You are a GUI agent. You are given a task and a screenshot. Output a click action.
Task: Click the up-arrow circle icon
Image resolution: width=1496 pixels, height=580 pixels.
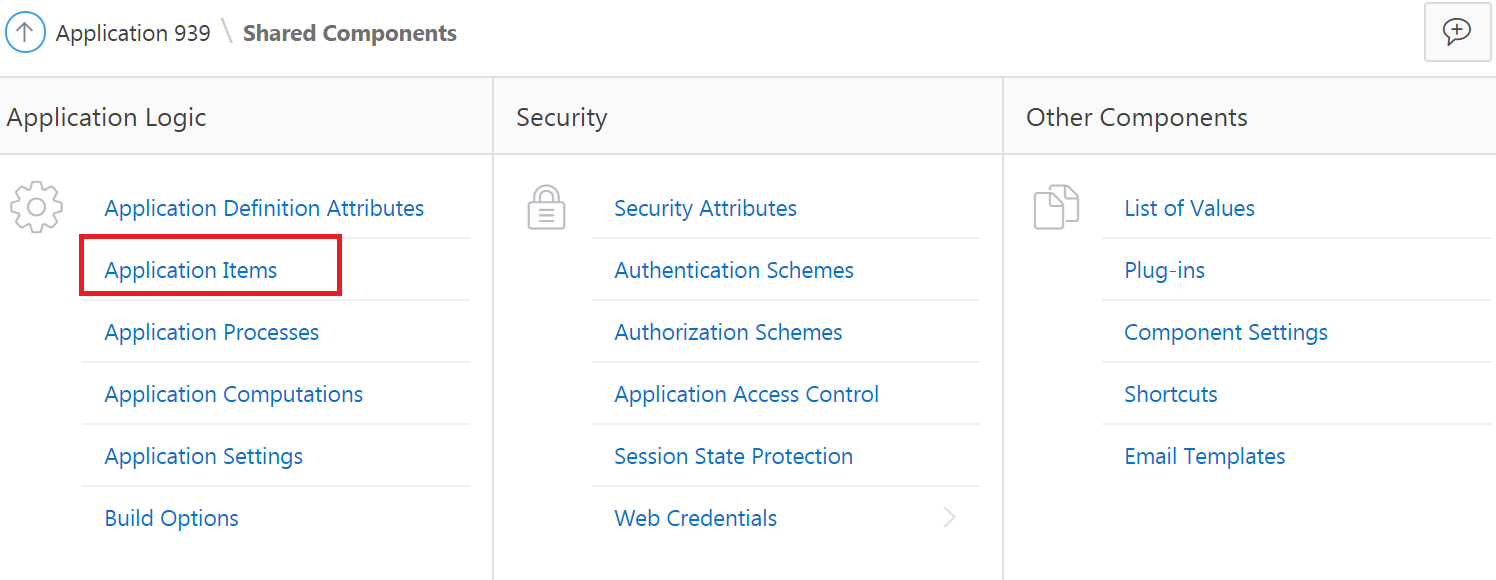point(26,33)
